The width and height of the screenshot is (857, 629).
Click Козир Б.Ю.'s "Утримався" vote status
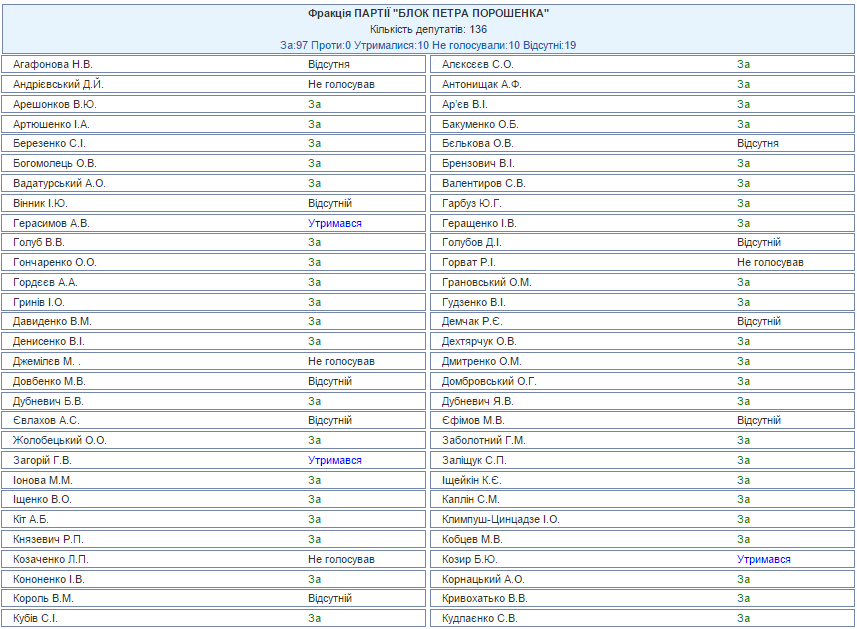pos(764,559)
